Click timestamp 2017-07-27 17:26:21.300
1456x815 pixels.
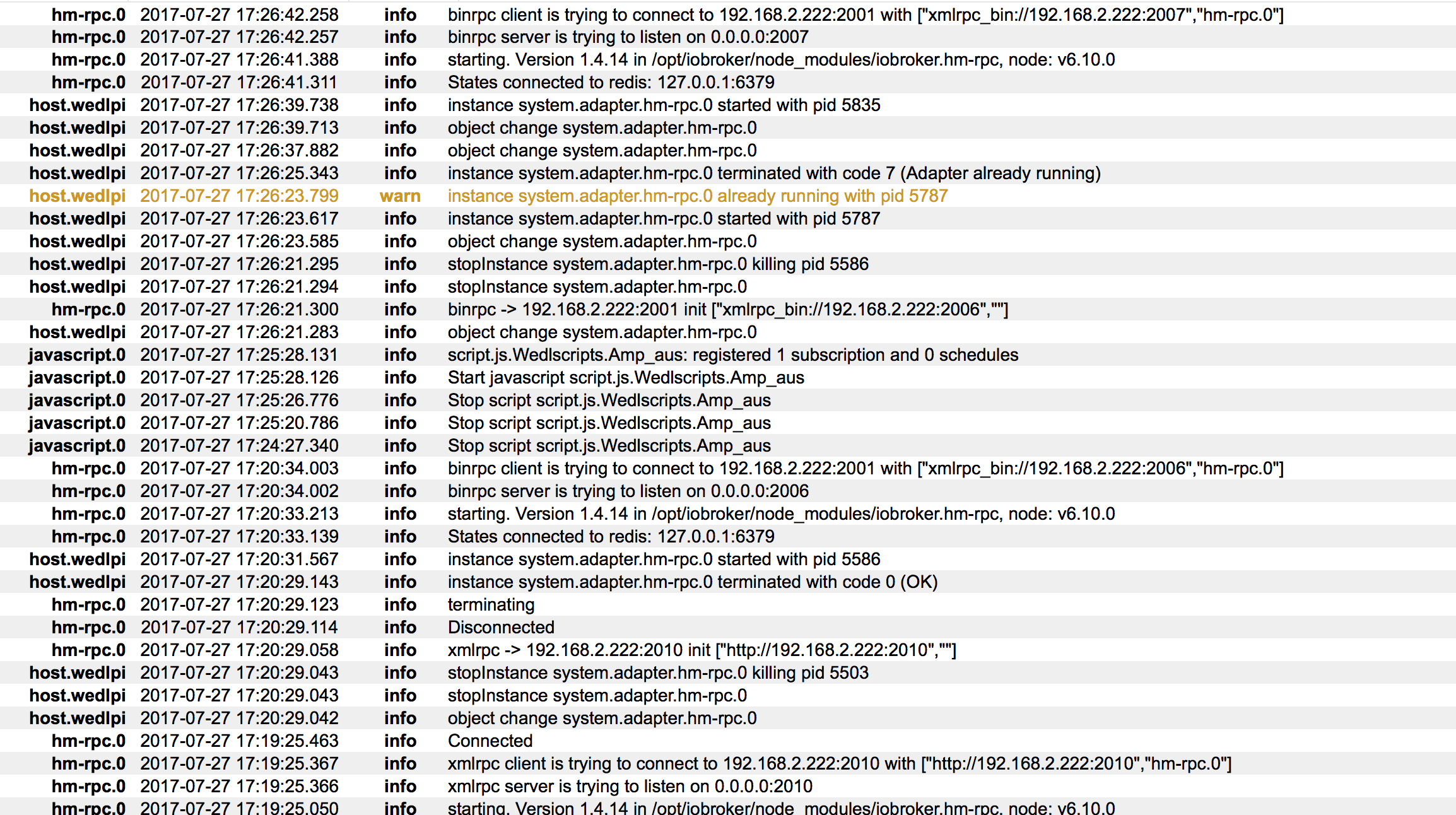point(239,310)
